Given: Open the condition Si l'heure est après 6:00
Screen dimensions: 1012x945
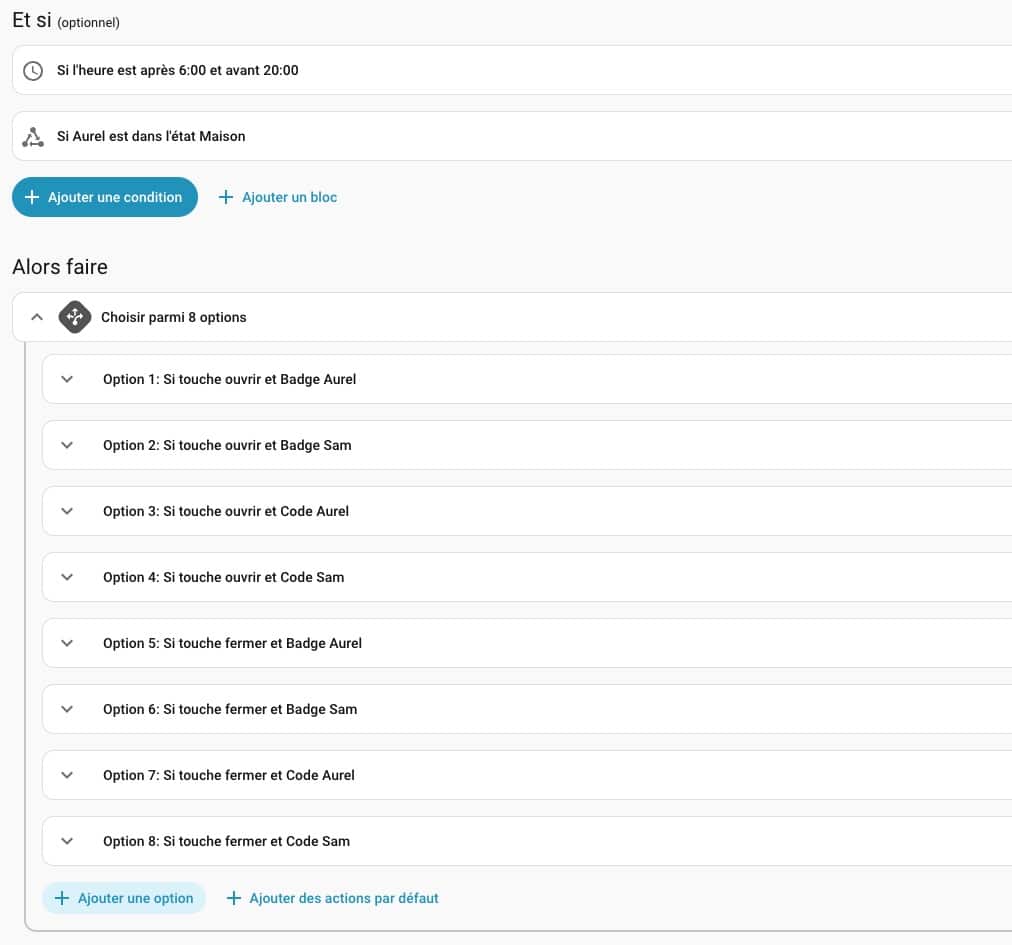Looking at the screenshot, I should click(x=178, y=71).
